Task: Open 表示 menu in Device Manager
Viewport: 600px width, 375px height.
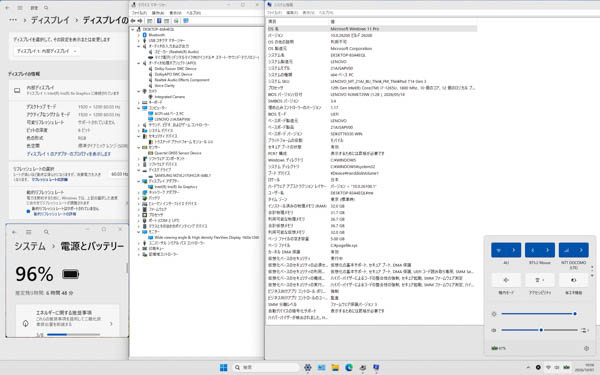Action: [175, 13]
